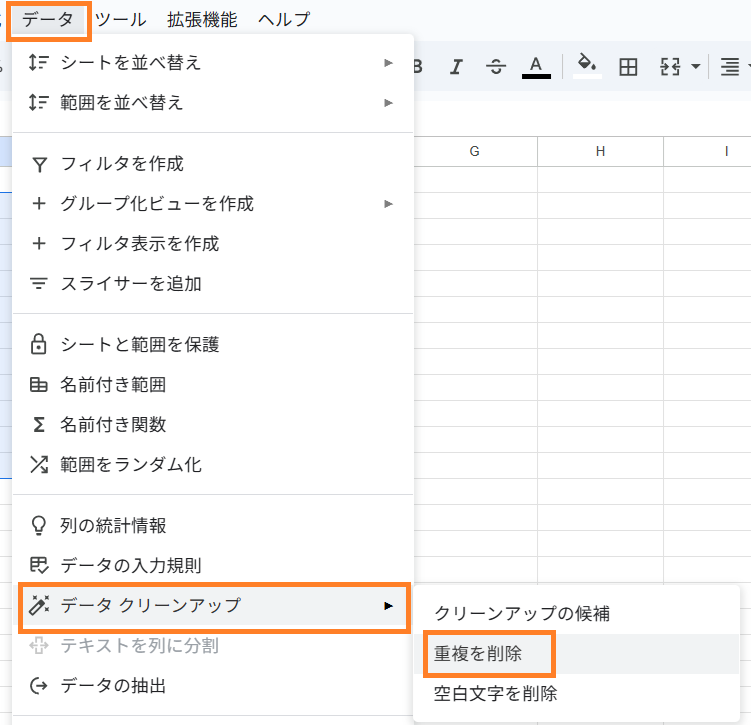Open the text color picker

pyautogui.click(x=536, y=67)
